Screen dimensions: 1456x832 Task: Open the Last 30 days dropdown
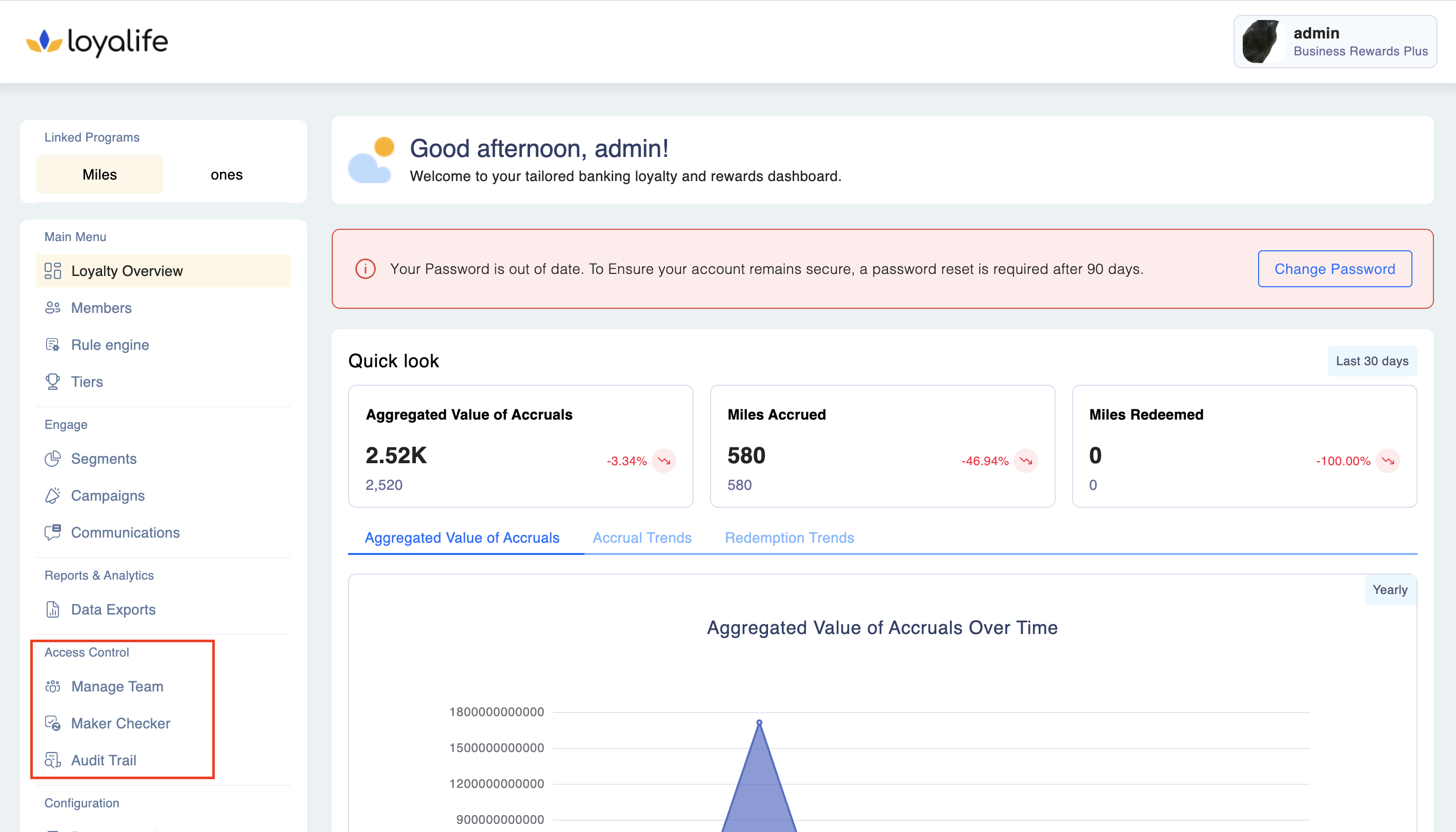click(1371, 361)
